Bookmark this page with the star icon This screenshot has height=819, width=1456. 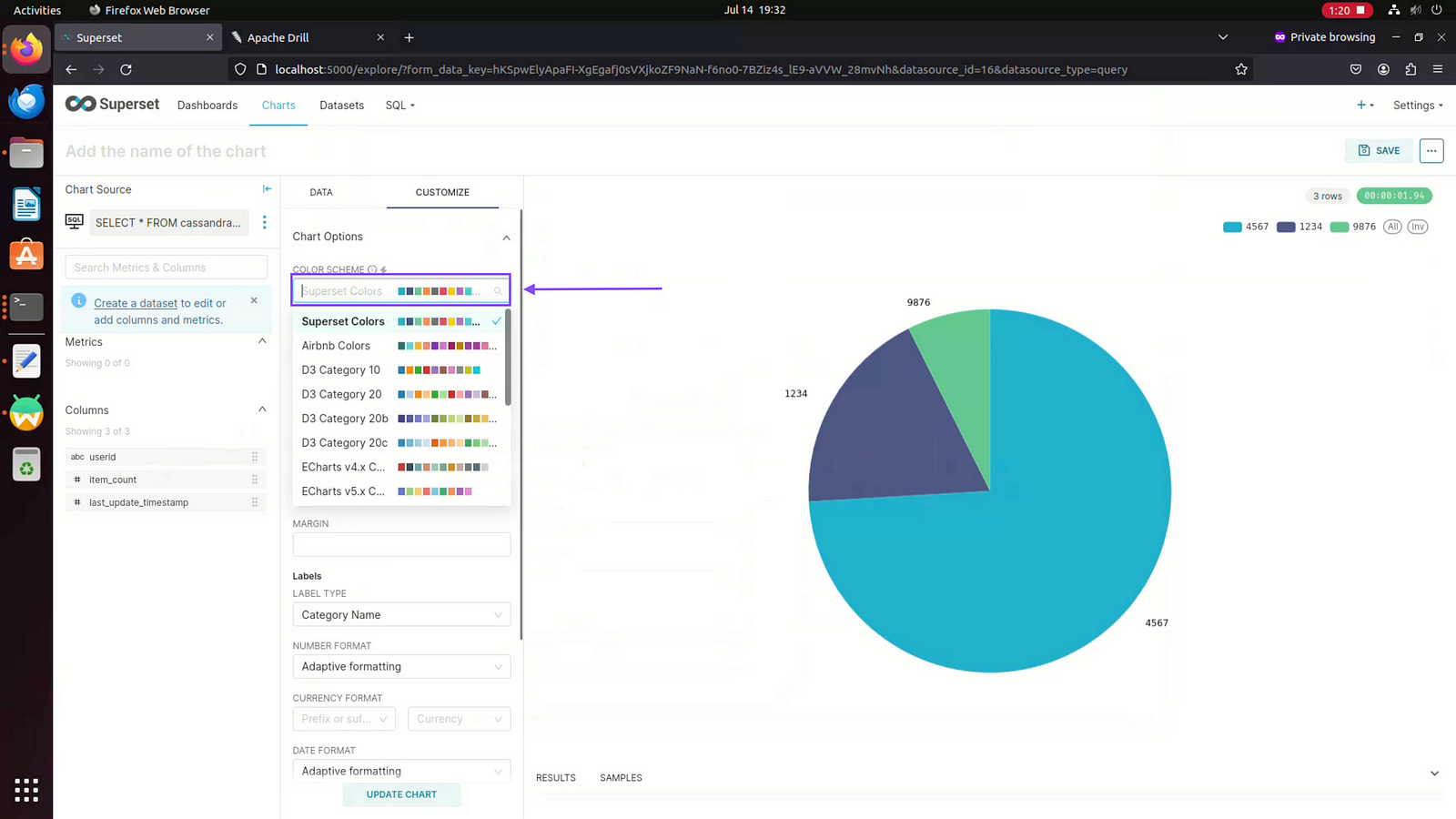1241,69
